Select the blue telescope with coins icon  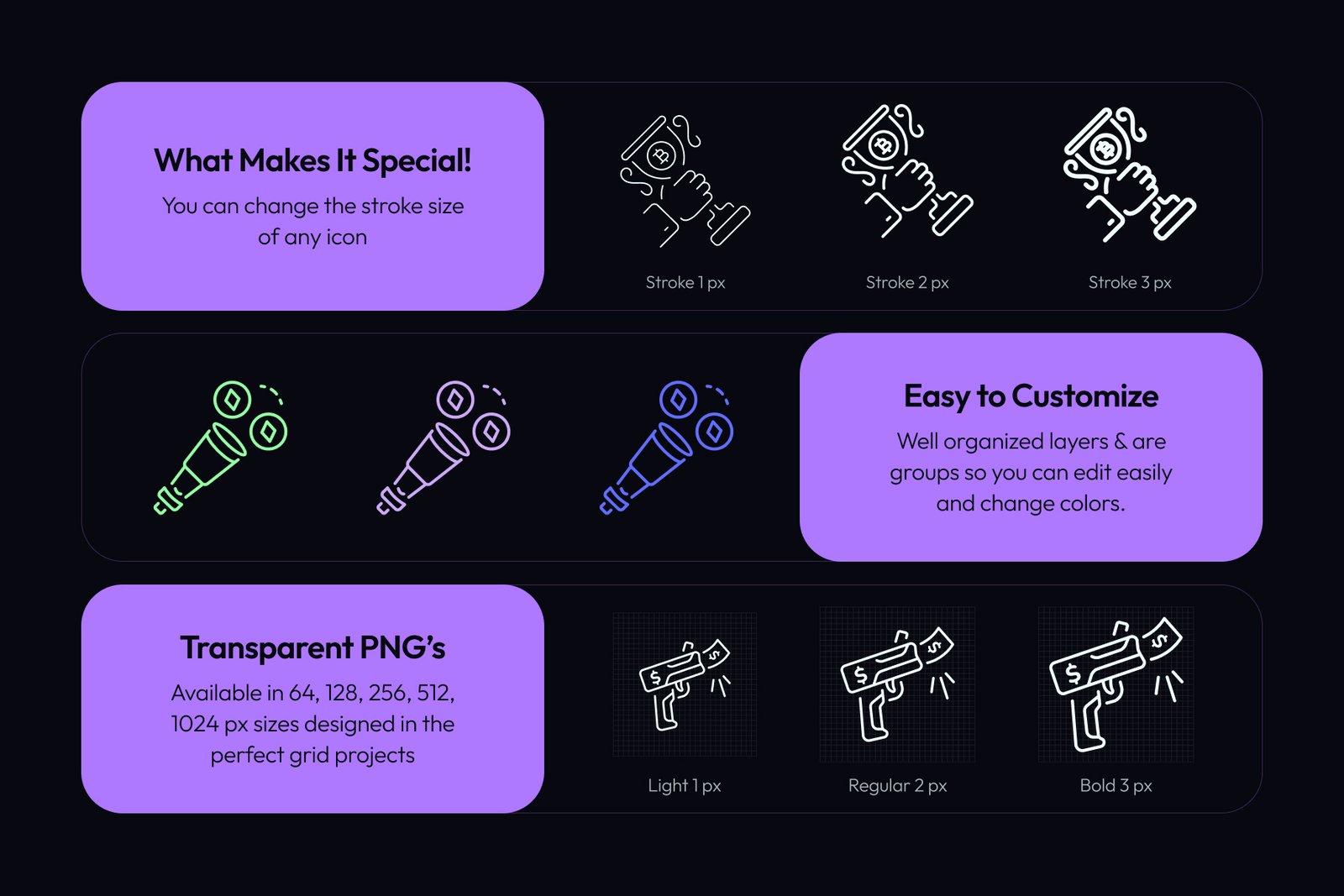666,448
